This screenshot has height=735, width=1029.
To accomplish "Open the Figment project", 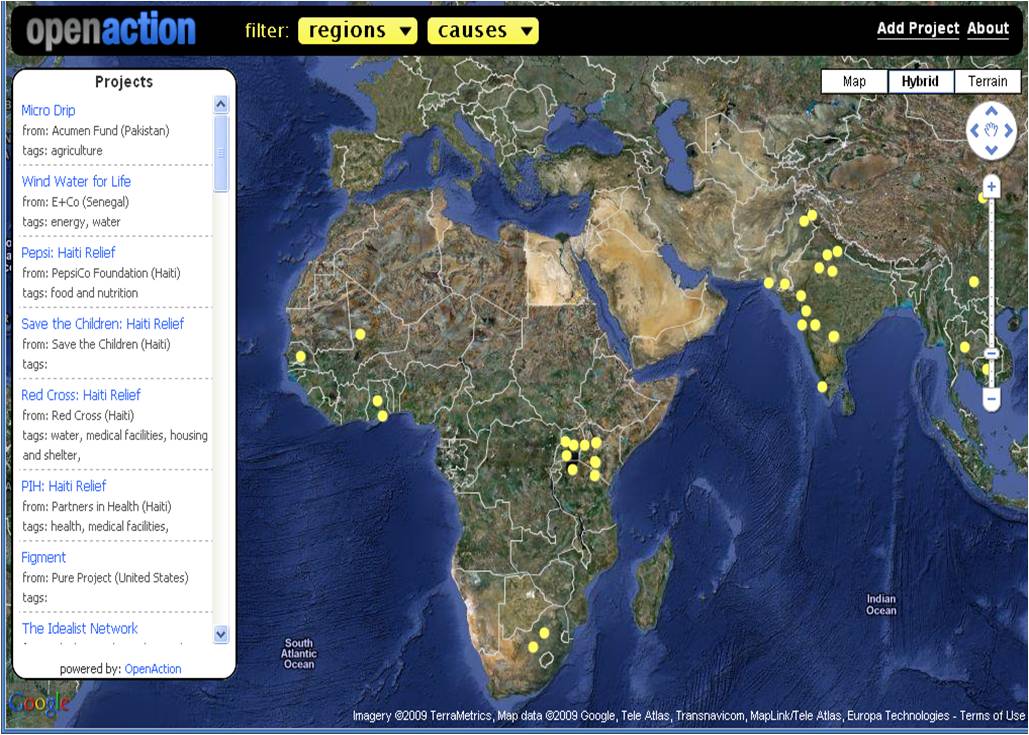I will (43, 558).
